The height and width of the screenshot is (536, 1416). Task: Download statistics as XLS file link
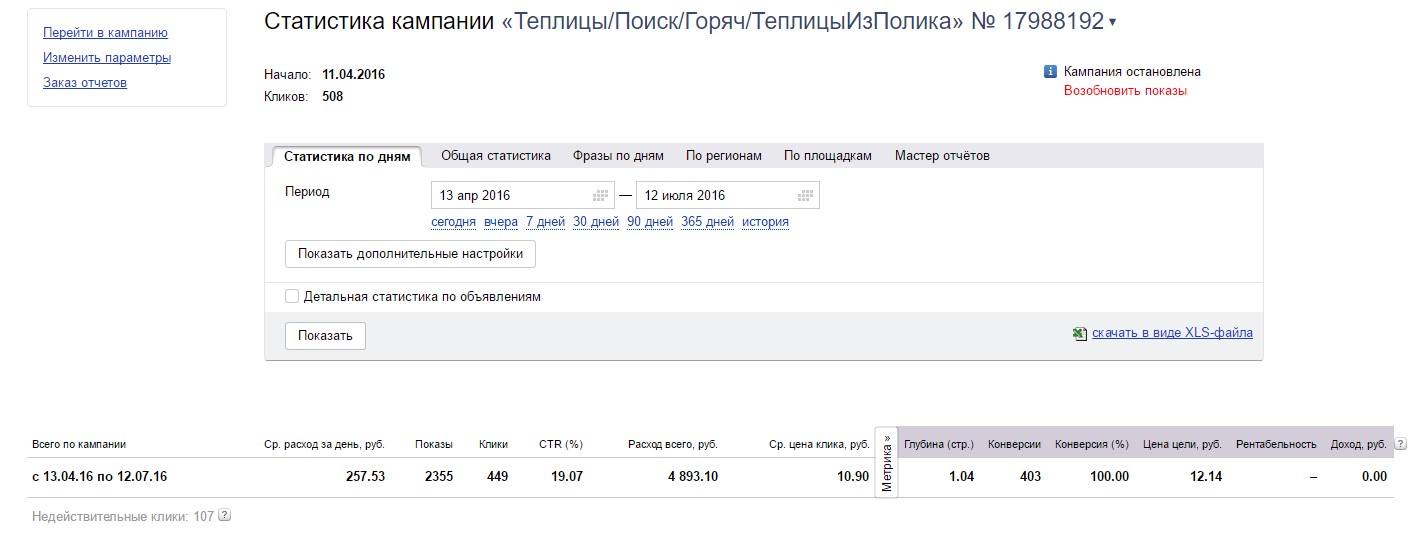pyautogui.click(x=1172, y=333)
